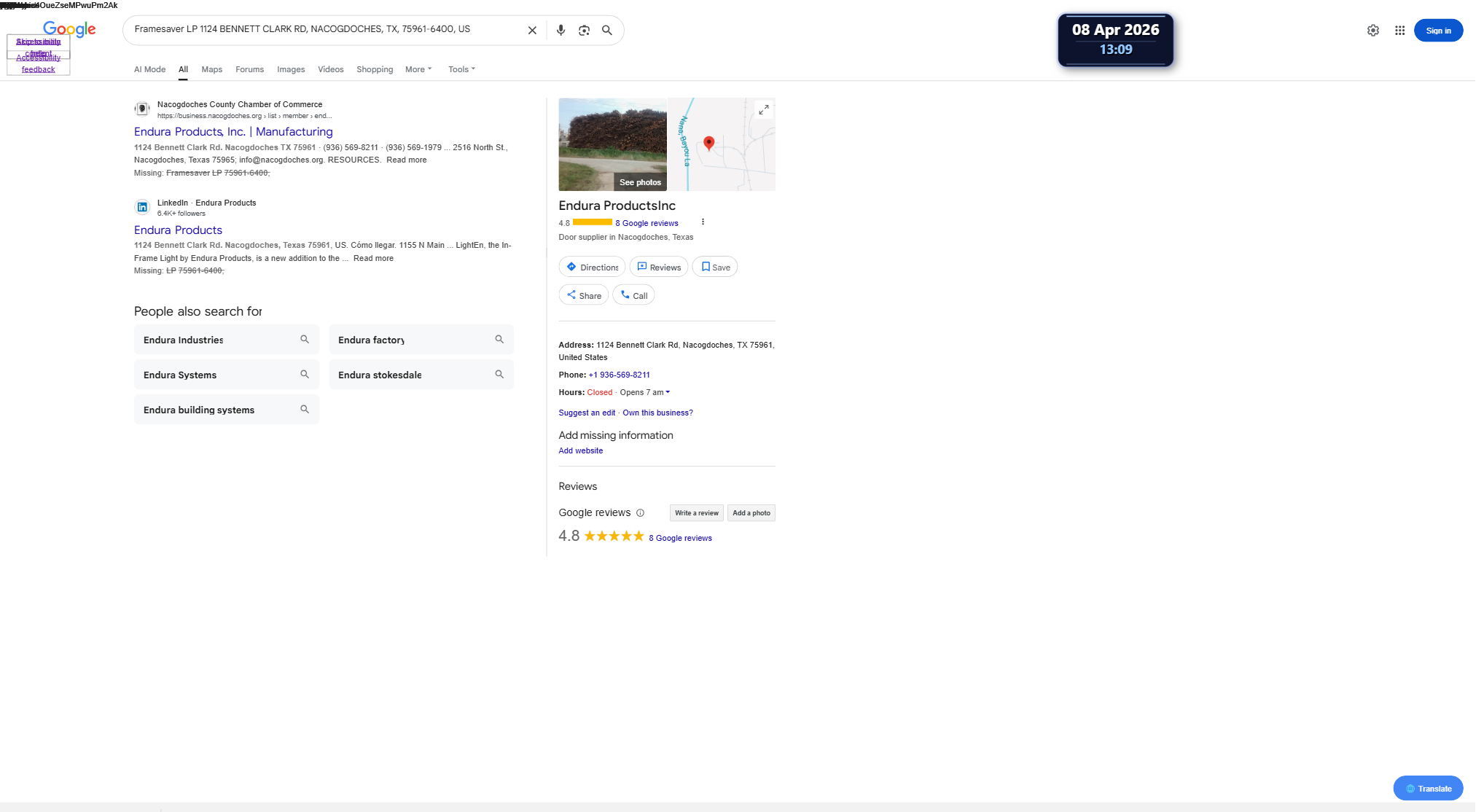The height and width of the screenshot is (812, 1484).
Task: Expand the More search filters dropdown
Action: click(x=418, y=69)
